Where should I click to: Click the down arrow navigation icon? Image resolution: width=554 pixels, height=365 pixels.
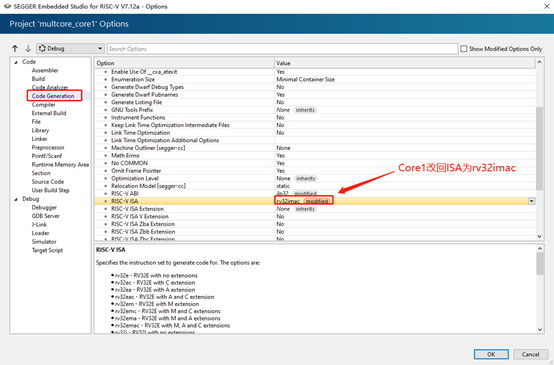[x=28, y=48]
